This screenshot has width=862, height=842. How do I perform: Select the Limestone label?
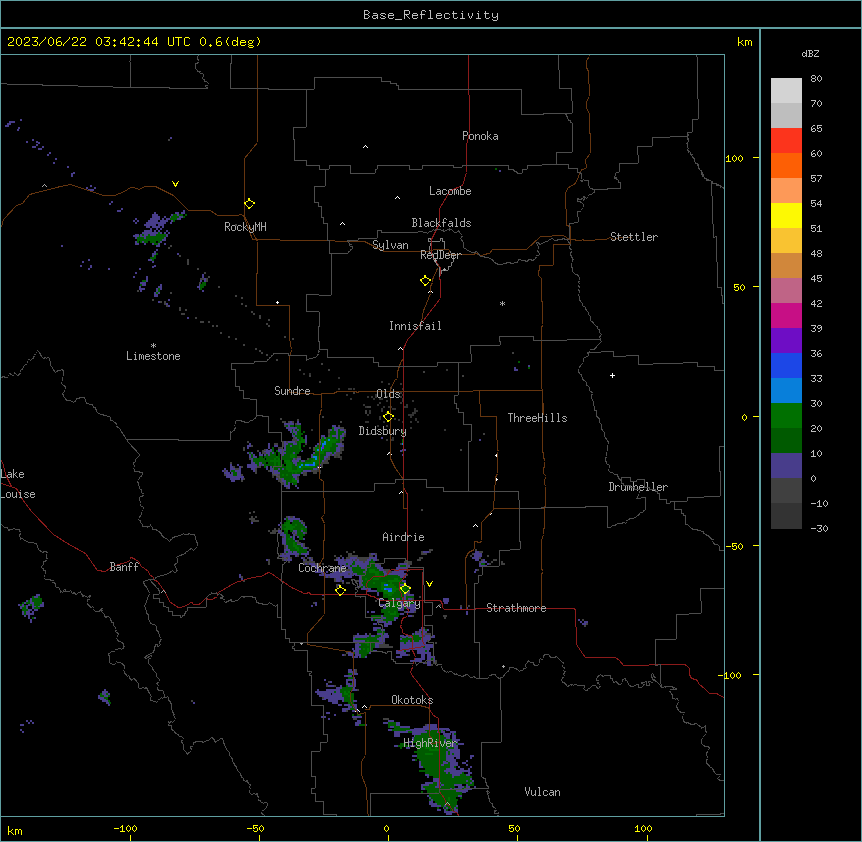(153, 356)
